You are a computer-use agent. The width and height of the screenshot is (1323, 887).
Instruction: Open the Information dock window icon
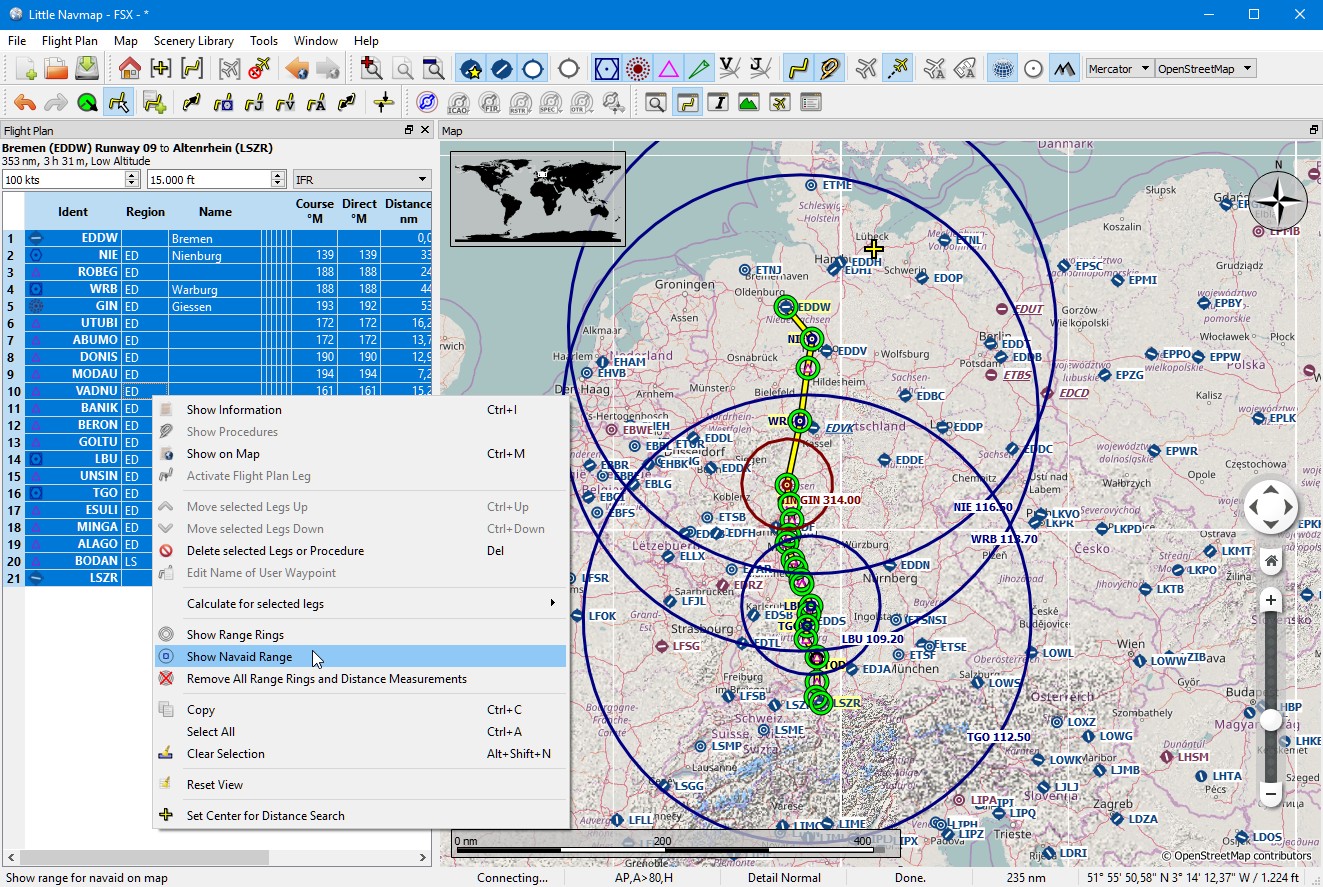pos(717,102)
